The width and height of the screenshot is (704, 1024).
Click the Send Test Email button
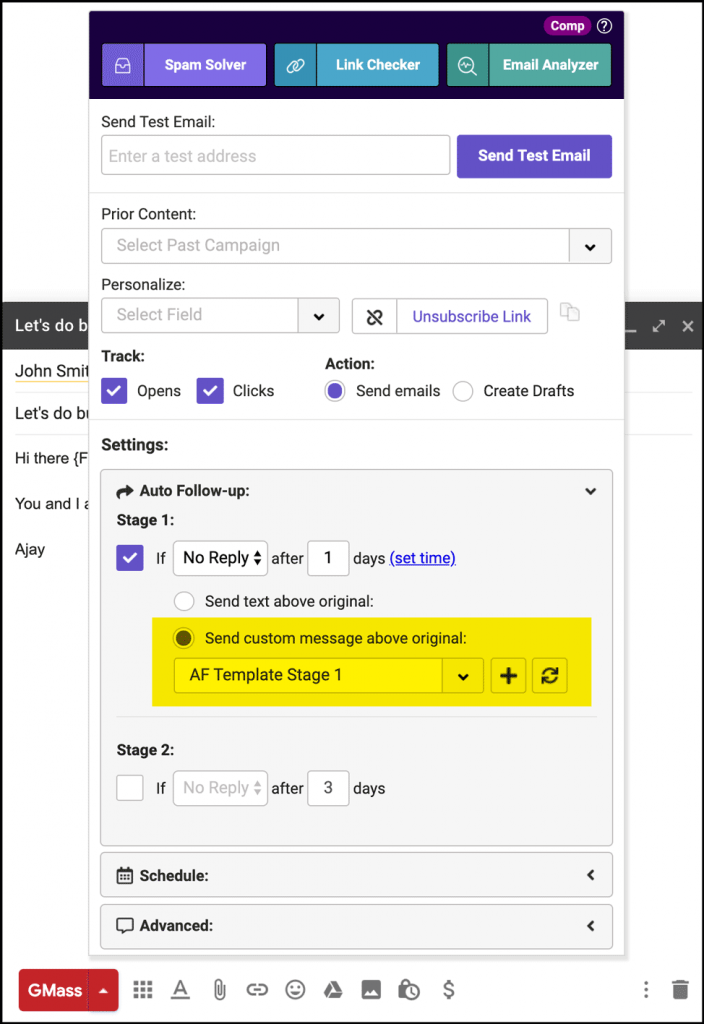(x=534, y=156)
